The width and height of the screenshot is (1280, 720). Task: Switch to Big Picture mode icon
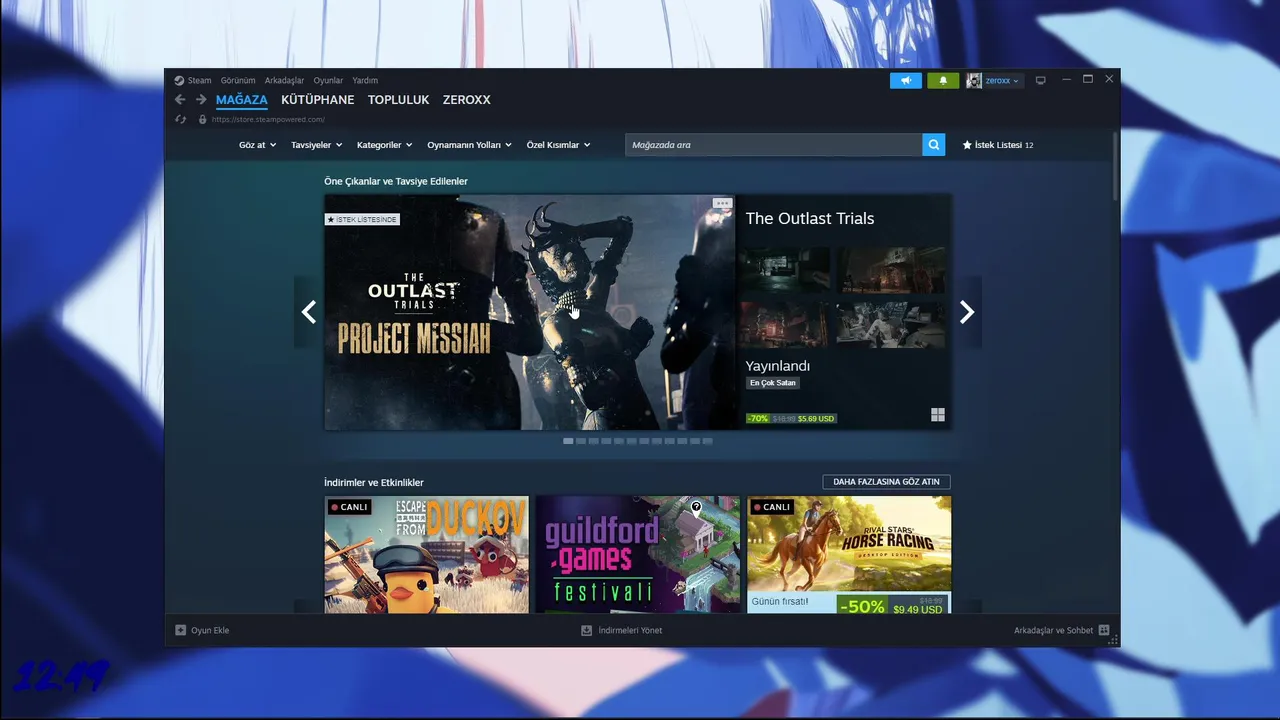[x=1040, y=80]
